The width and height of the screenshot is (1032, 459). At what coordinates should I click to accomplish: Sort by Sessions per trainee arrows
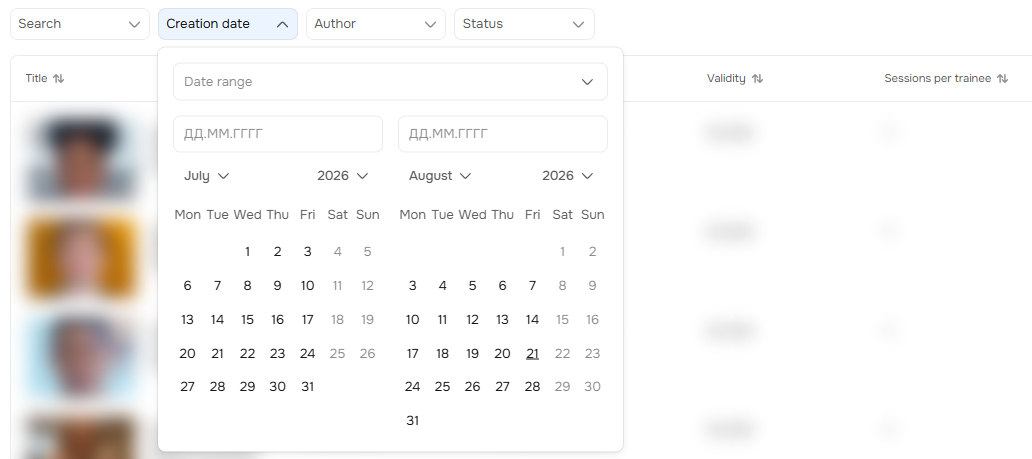point(1002,78)
